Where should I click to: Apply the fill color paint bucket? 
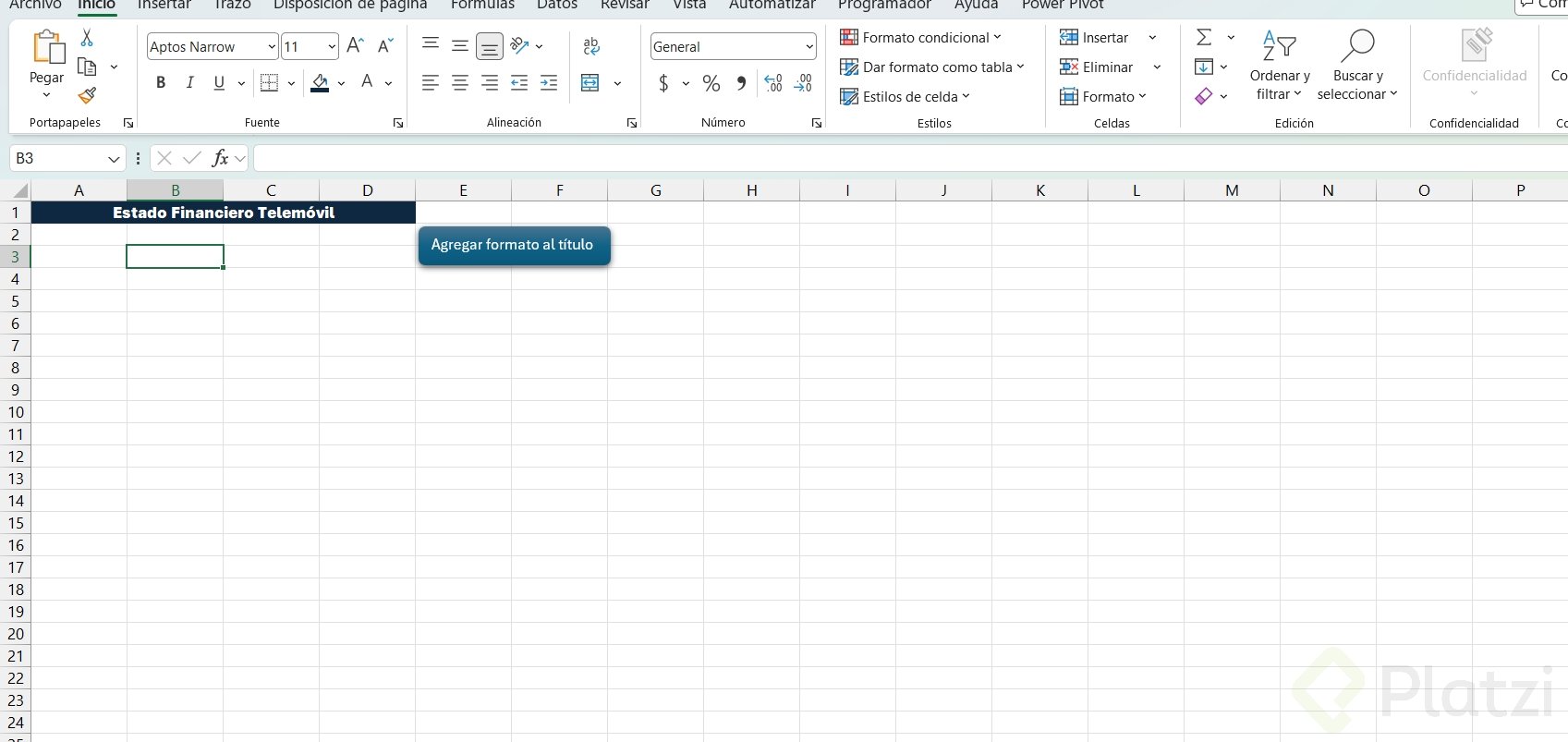pos(320,83)
